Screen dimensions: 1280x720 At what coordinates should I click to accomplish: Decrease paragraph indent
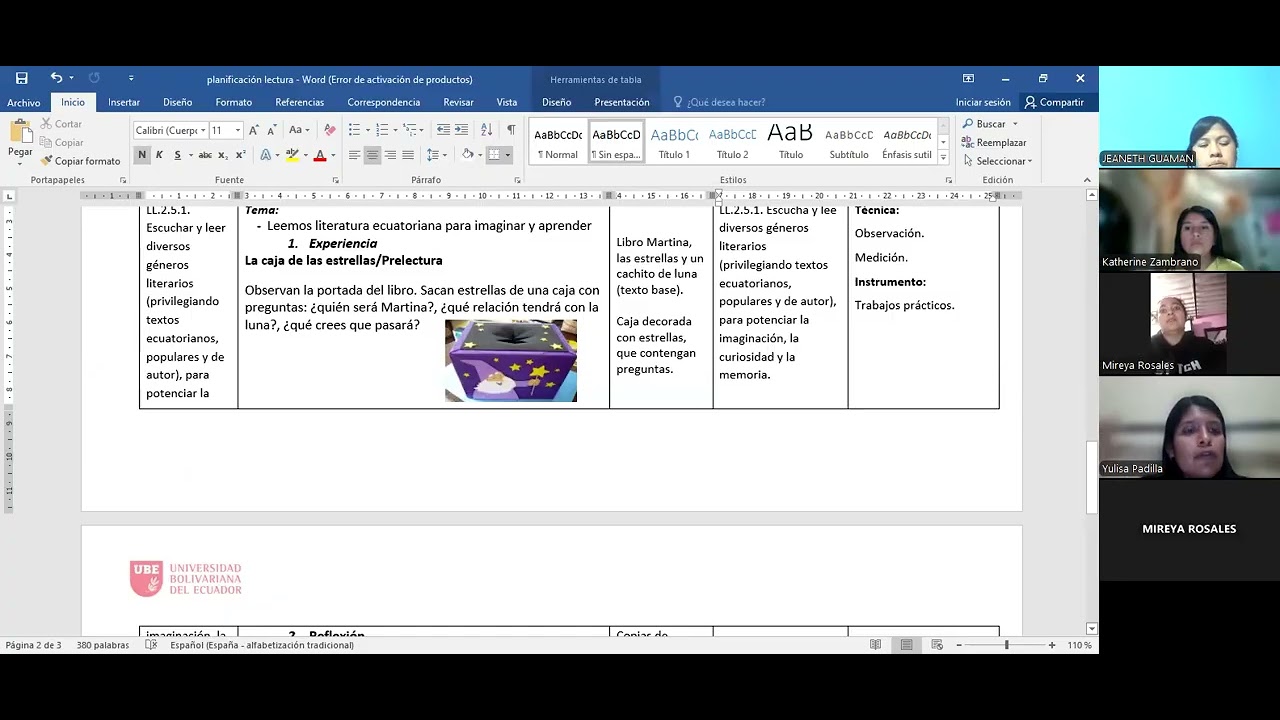pyautogui.click(x=444, y=130)
